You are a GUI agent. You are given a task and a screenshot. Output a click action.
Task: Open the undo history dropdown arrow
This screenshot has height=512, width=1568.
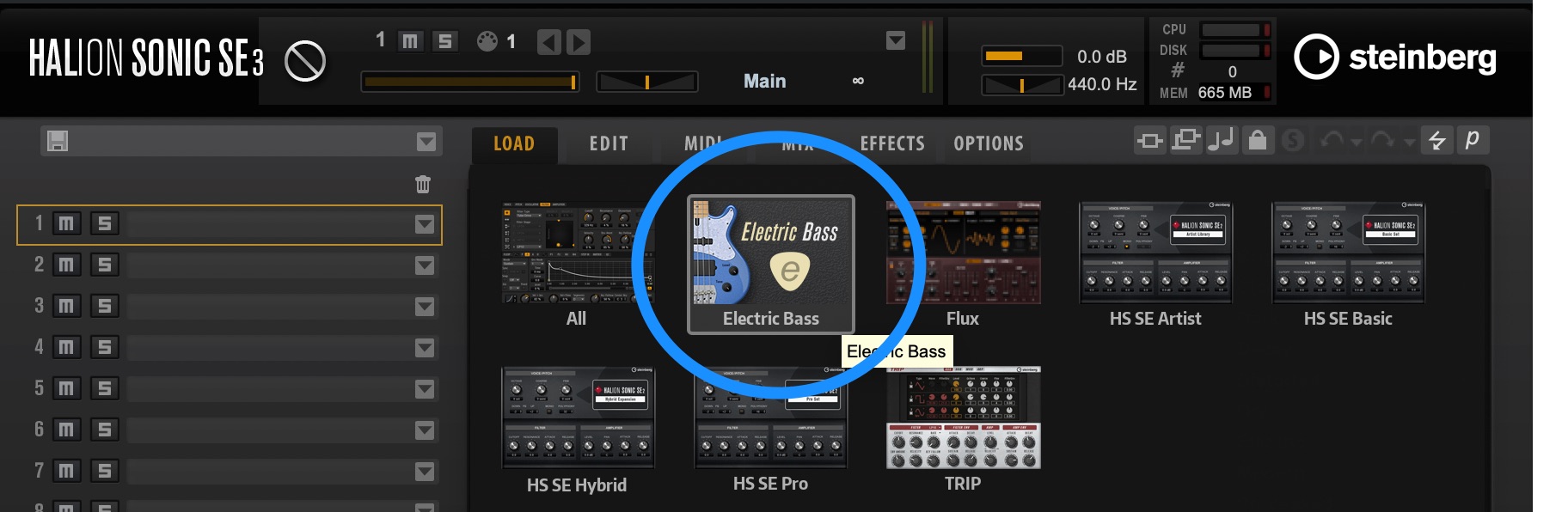click(x=1356, y=142)
